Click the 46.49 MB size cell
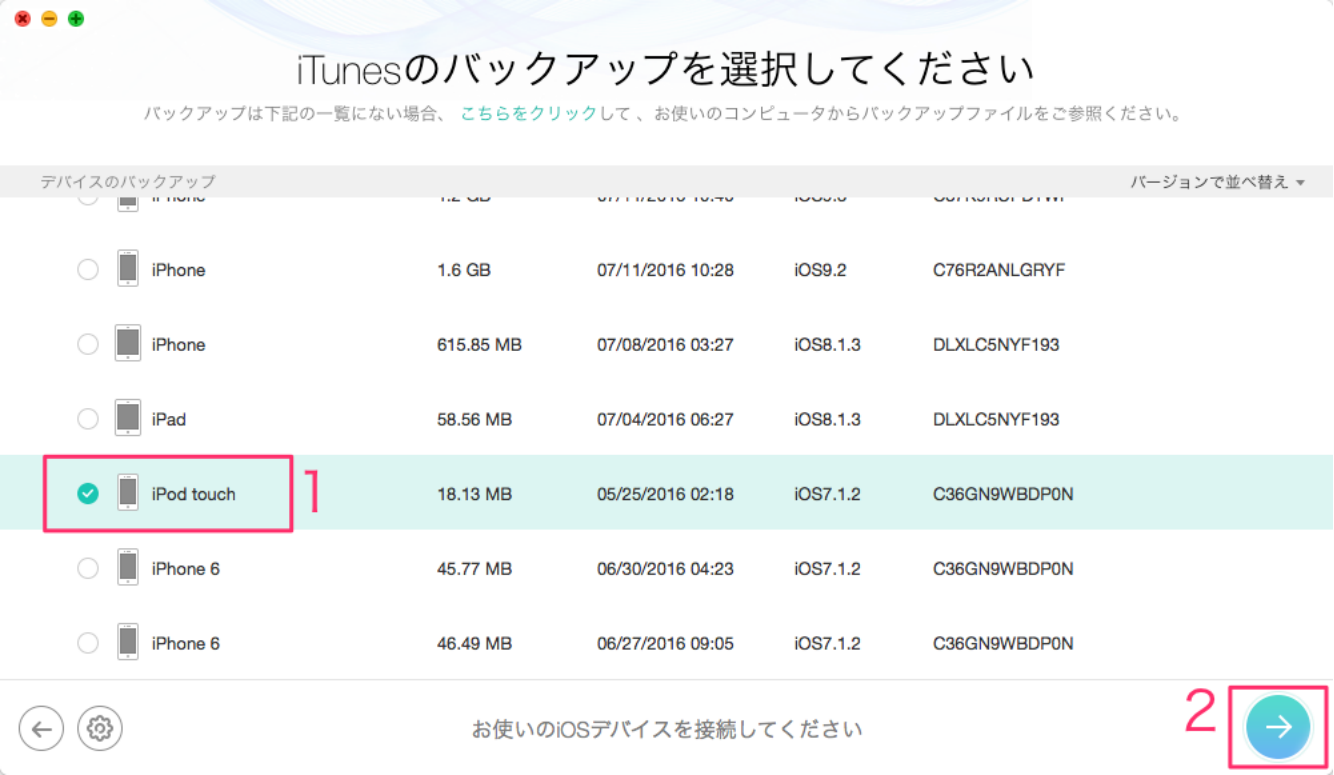1334x775 pixels. point(474,644)
